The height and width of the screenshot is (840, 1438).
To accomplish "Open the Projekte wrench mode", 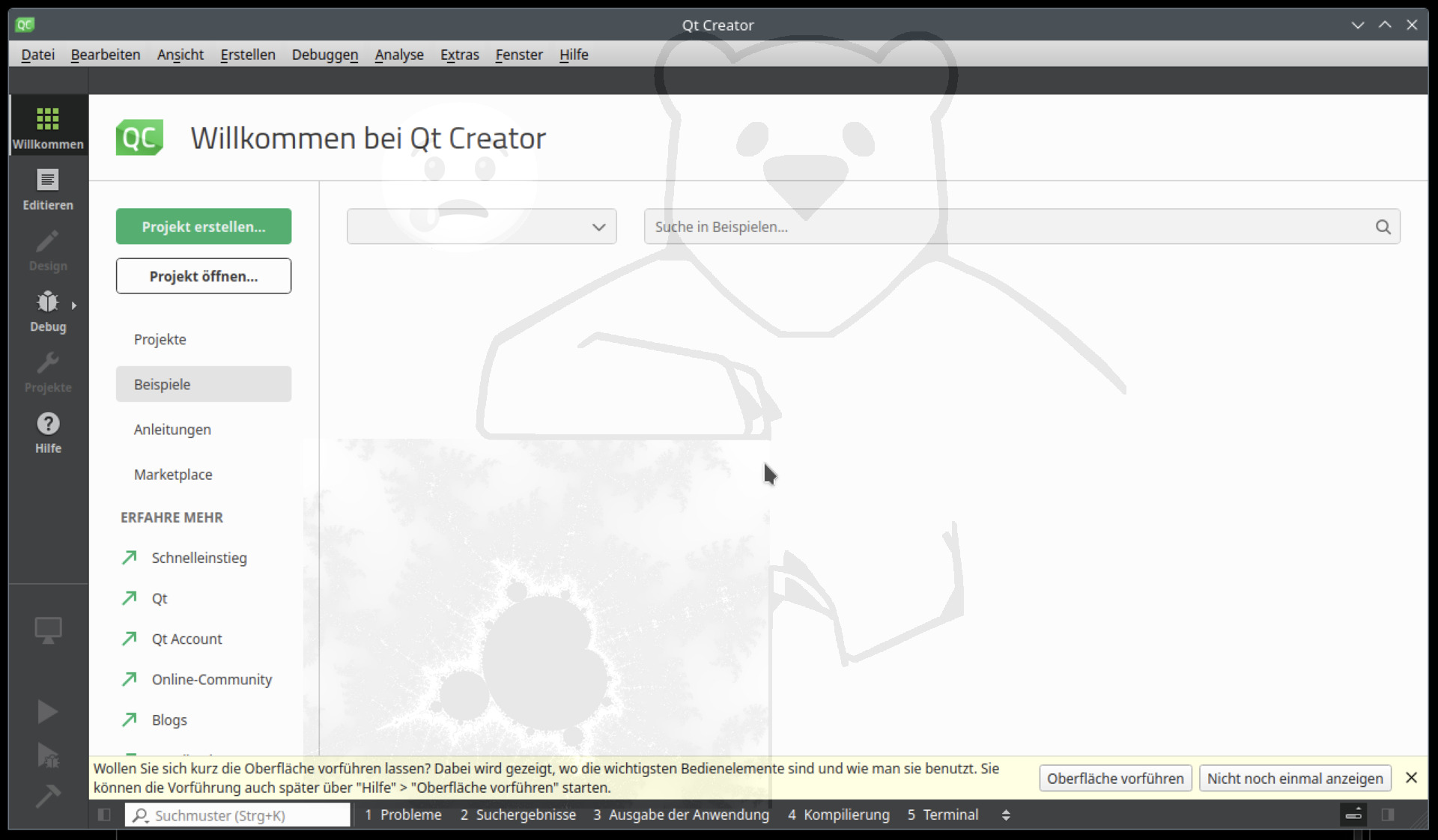I will 48,372.
